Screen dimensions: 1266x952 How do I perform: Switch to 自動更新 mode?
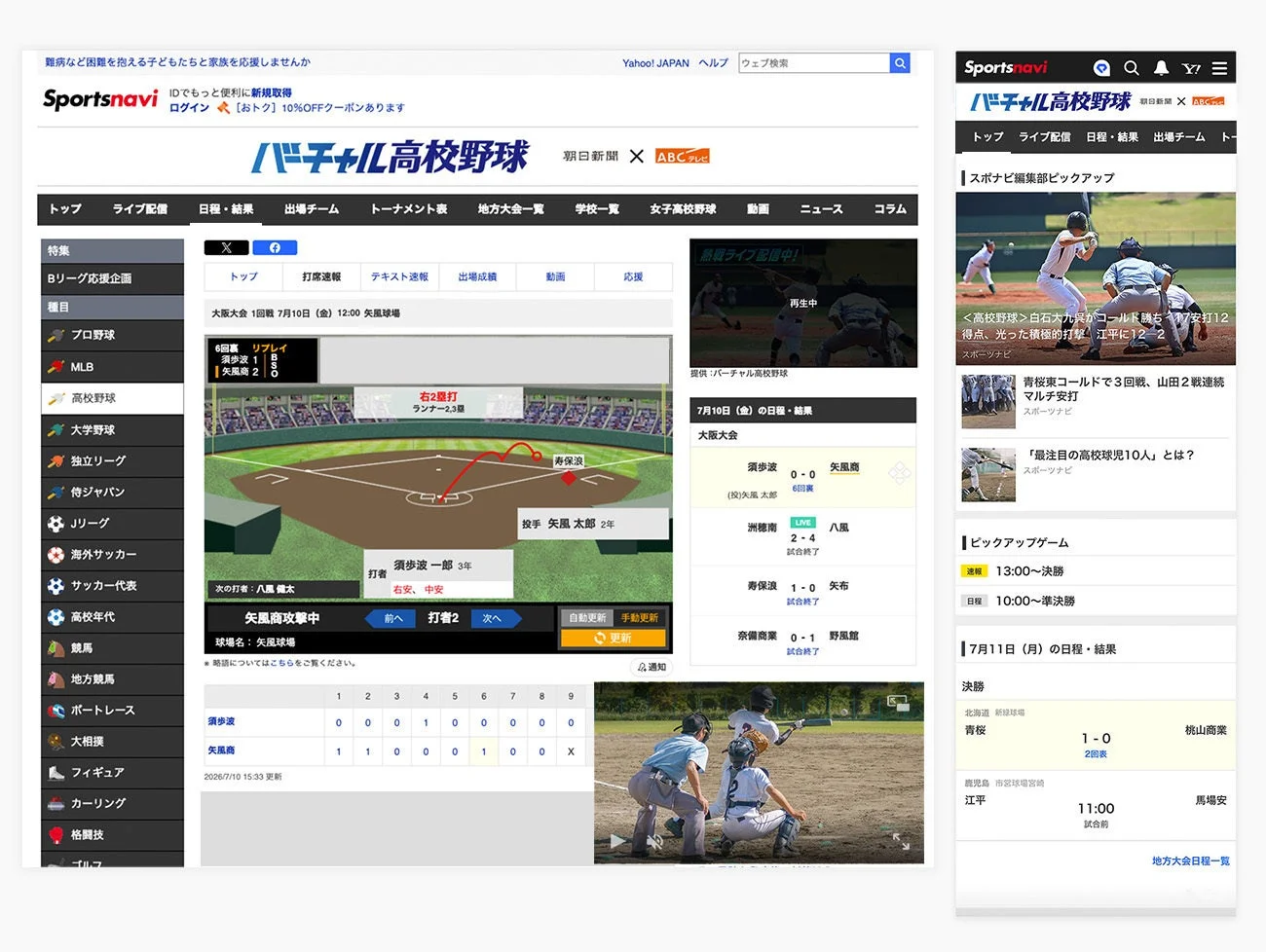tap(587, 618)
